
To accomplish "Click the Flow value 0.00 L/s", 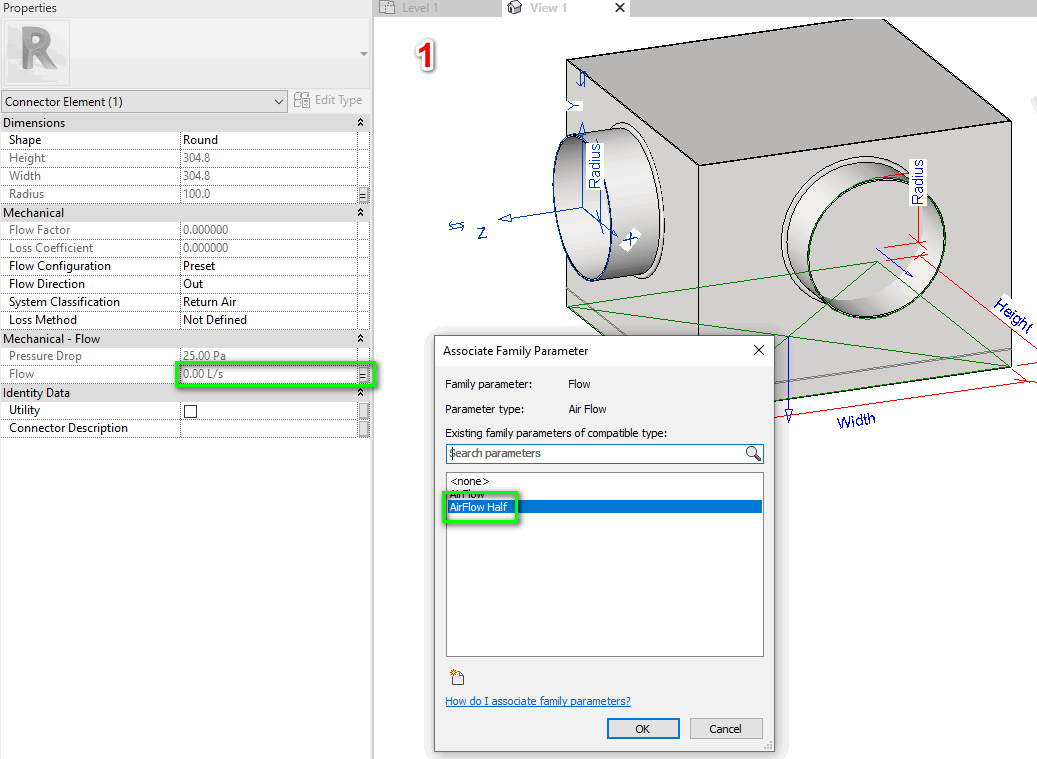I will click(269, 374).
